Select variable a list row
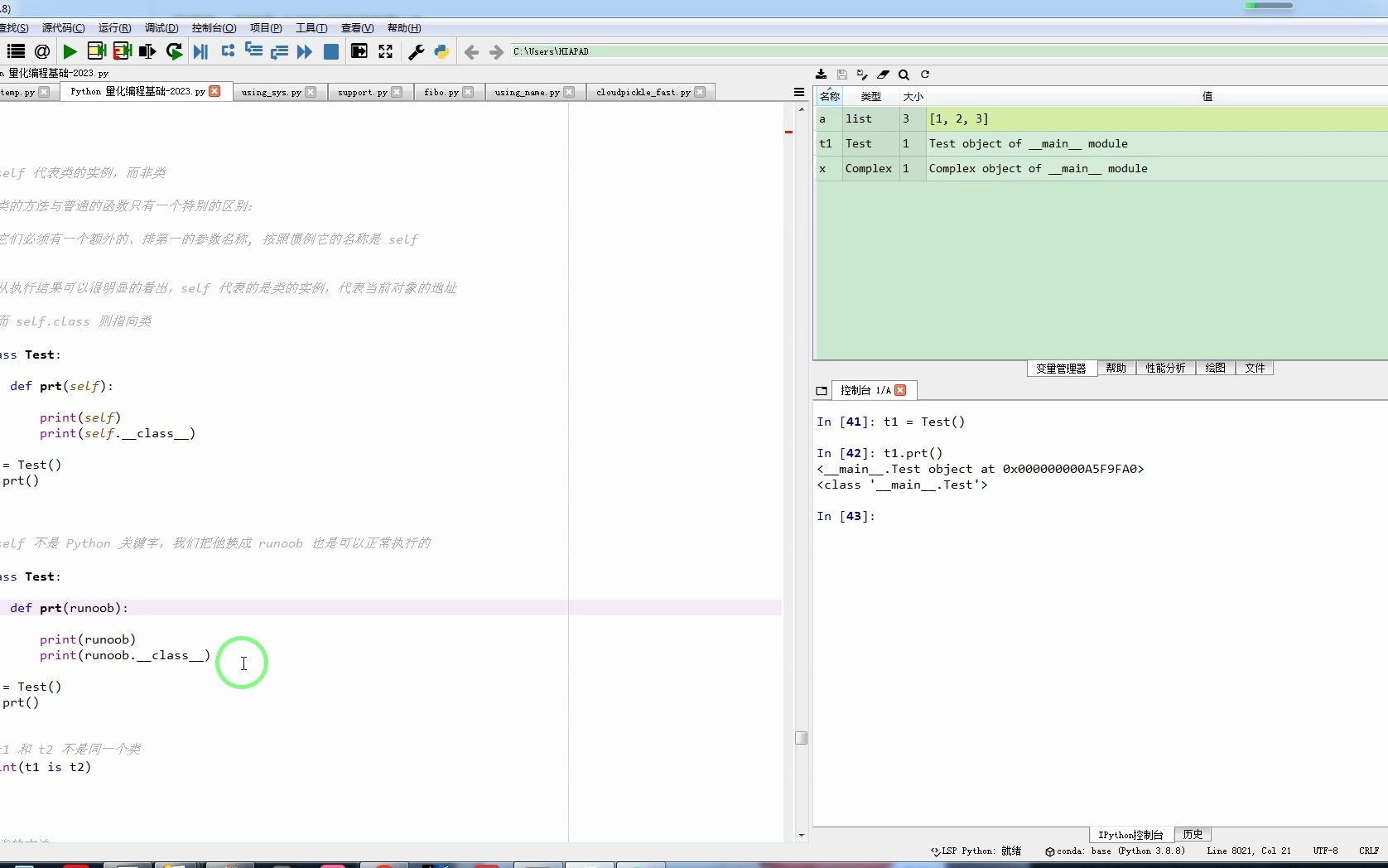 (1101, 119)
